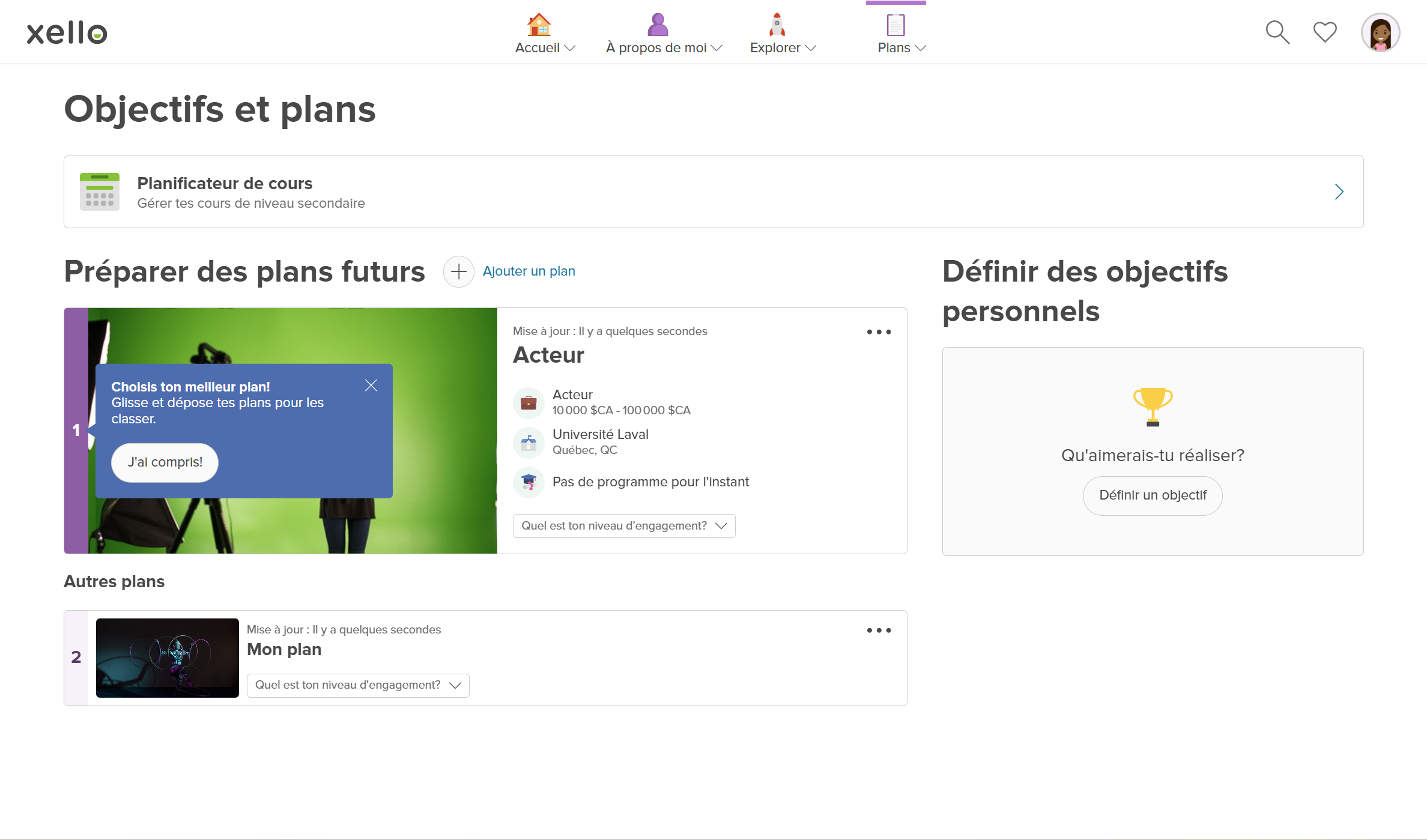Click the school icon beside Université Laval

click(529, 442)
